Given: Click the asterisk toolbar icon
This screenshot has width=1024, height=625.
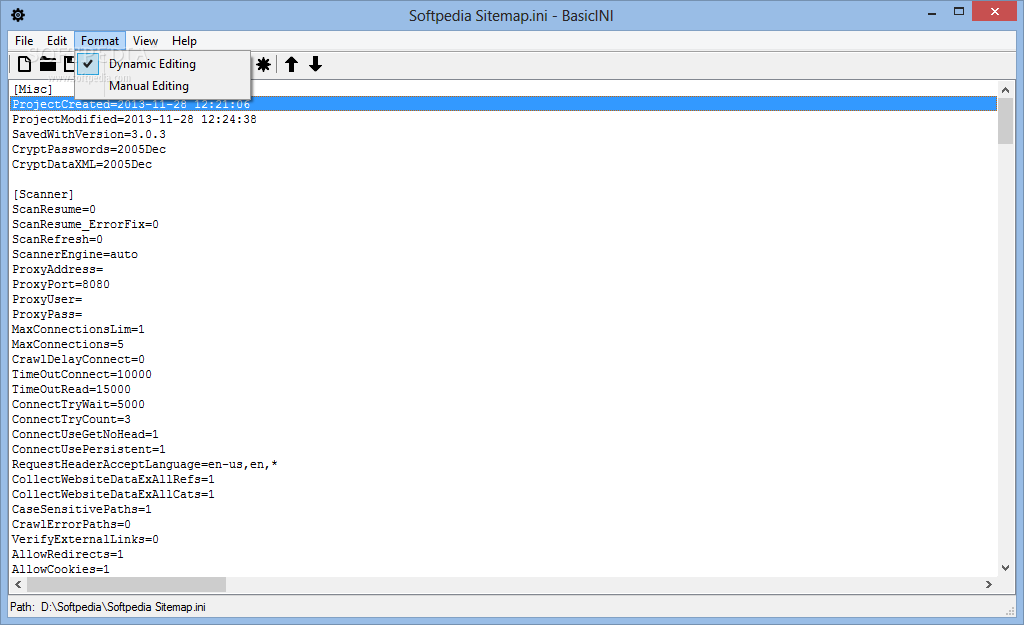Looking at the screenshot, I should coord(263,64).
